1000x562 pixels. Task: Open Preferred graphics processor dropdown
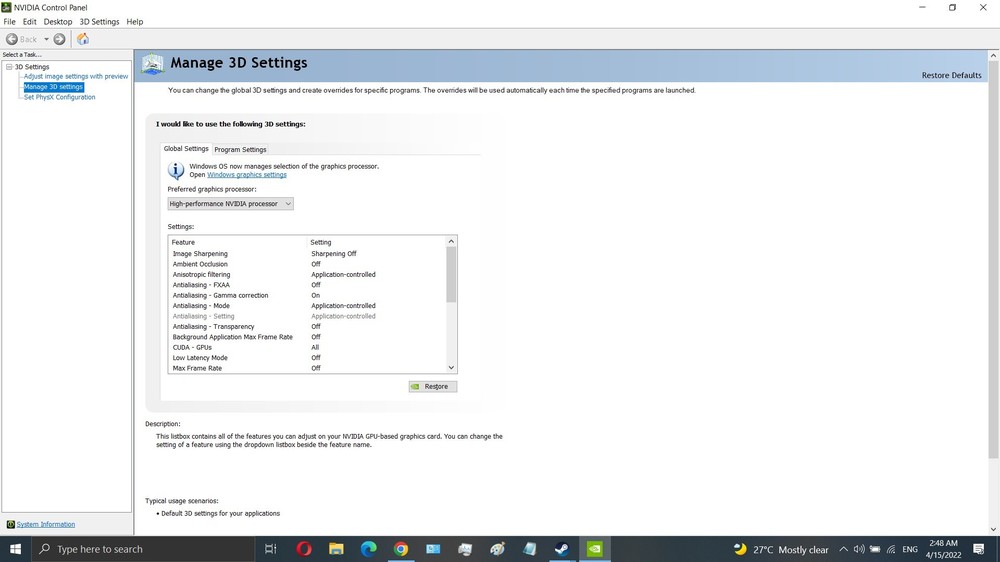coord(230,203)
